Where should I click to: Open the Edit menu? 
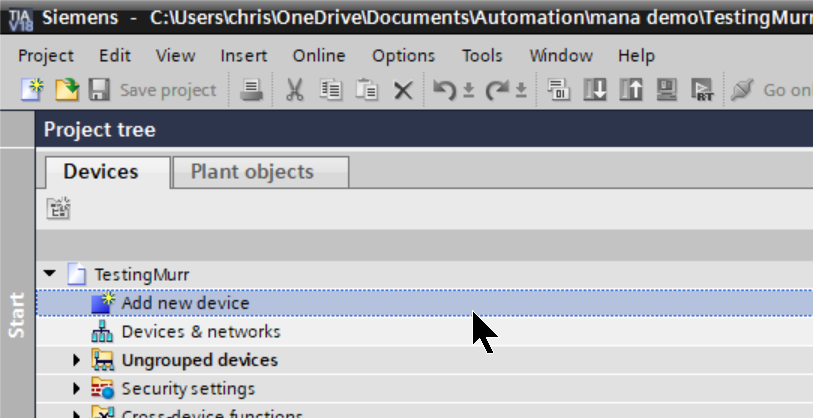[115, 55]
